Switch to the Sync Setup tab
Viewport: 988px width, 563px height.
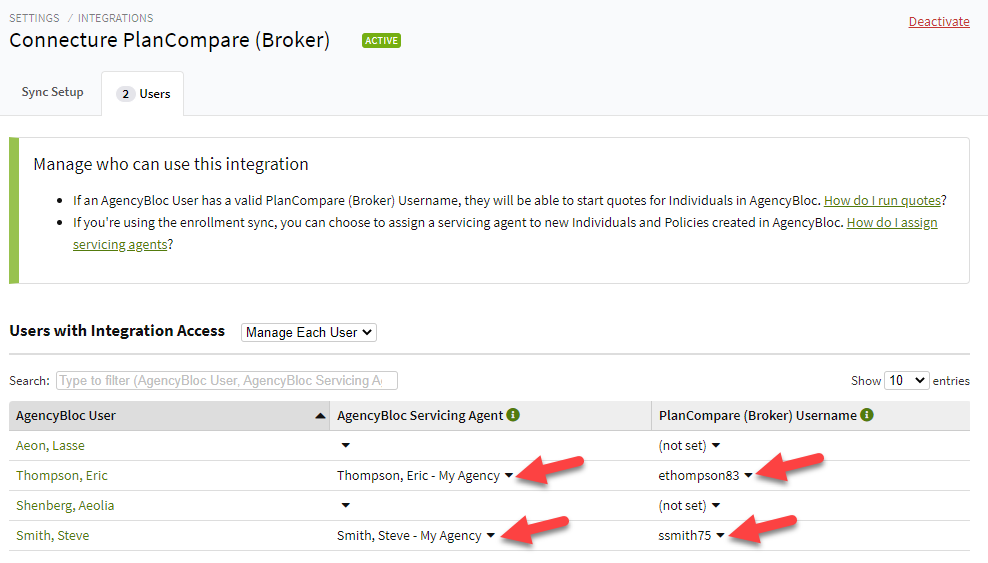coord(52,92)
